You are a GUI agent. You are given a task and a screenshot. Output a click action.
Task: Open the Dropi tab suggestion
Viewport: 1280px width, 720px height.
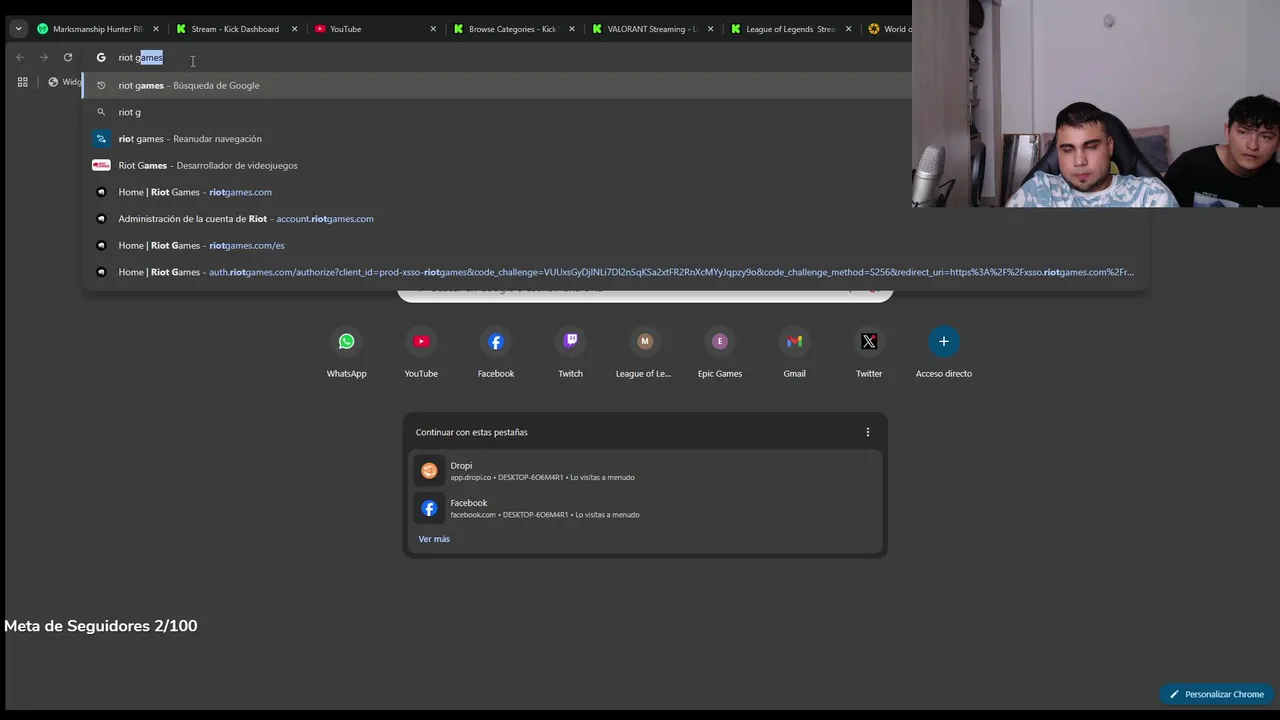[645, 471]
